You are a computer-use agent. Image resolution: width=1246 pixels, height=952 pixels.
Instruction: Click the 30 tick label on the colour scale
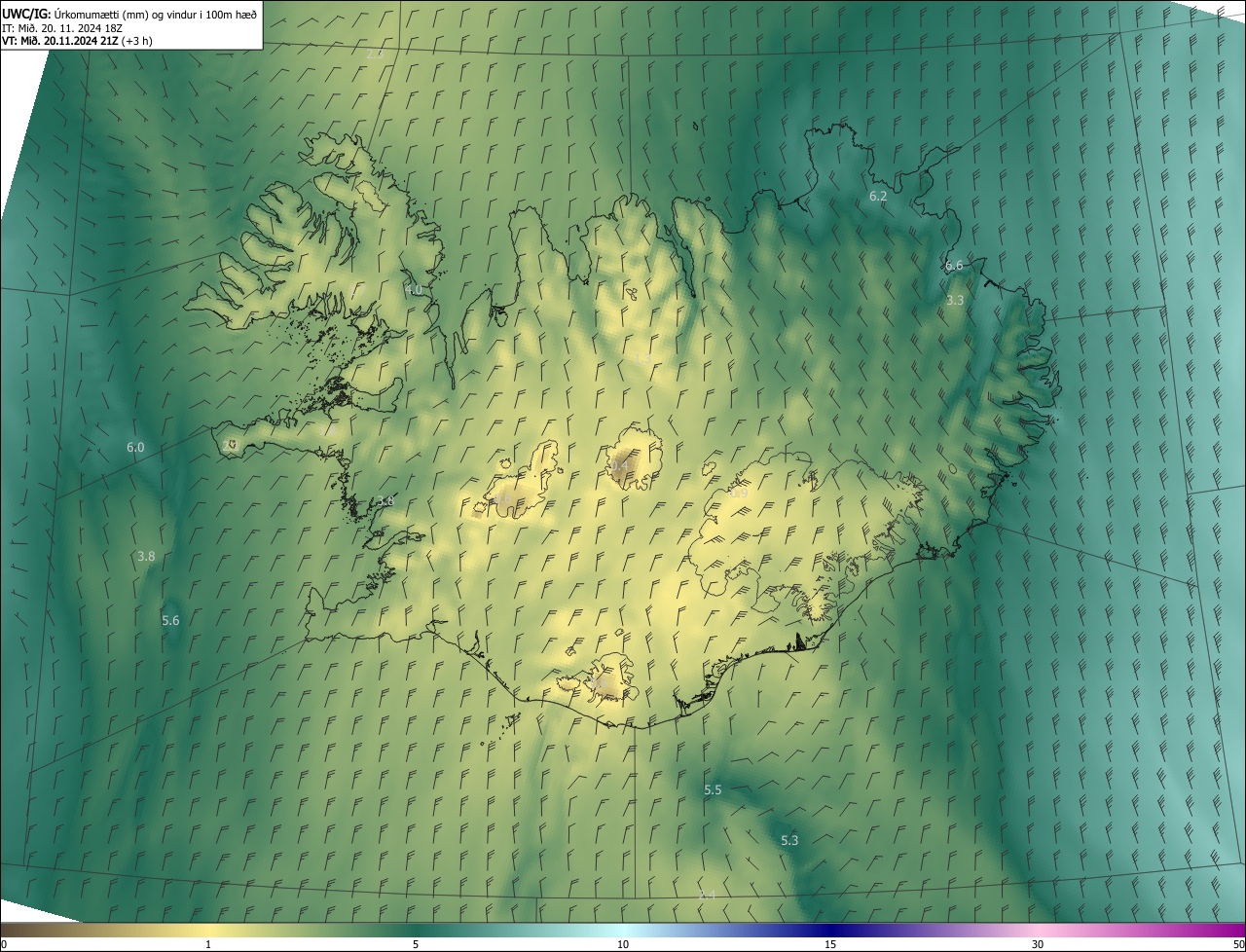1038,945
